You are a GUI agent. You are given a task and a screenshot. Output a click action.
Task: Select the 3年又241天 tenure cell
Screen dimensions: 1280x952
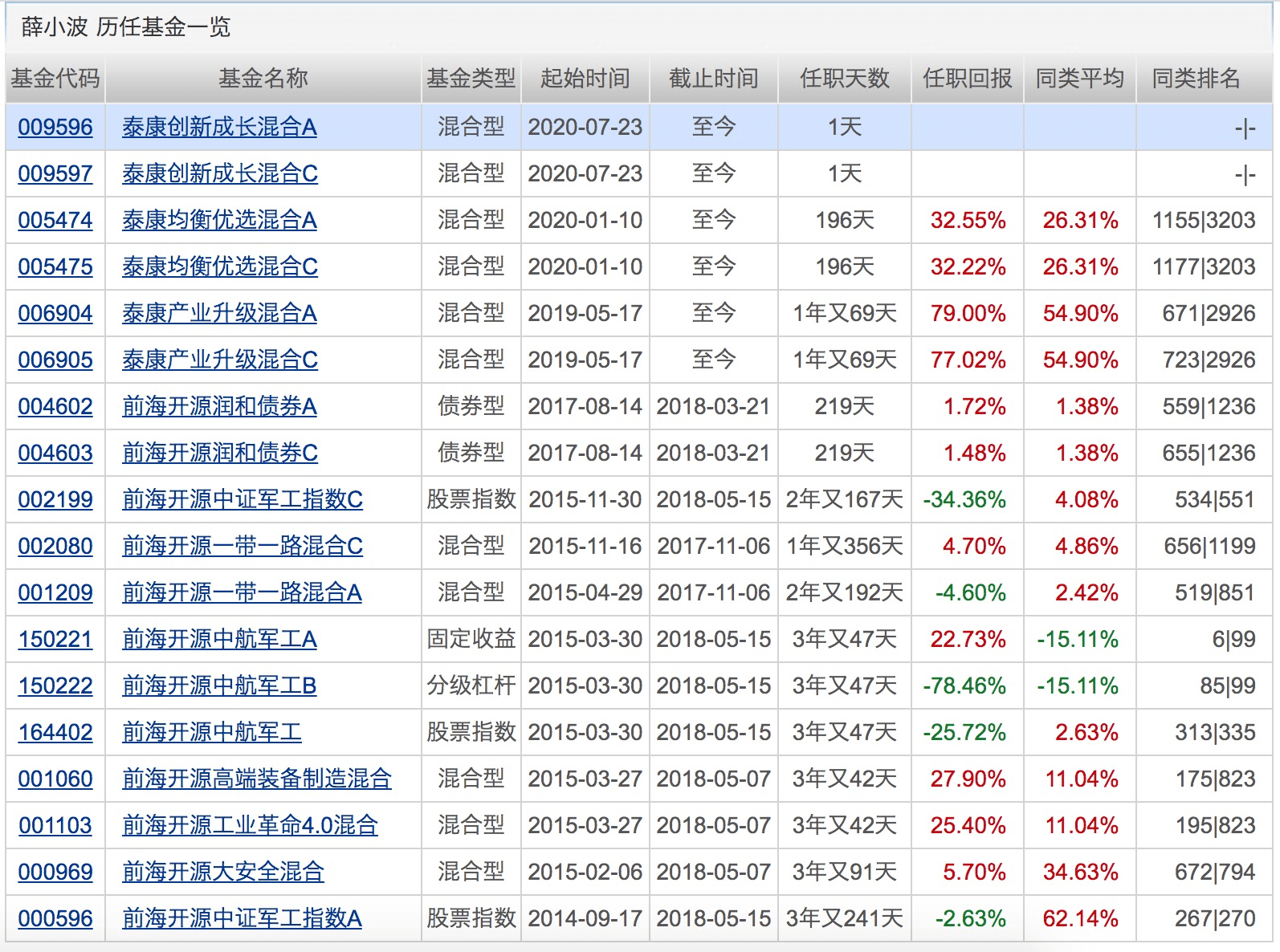(x=845, y=918)
